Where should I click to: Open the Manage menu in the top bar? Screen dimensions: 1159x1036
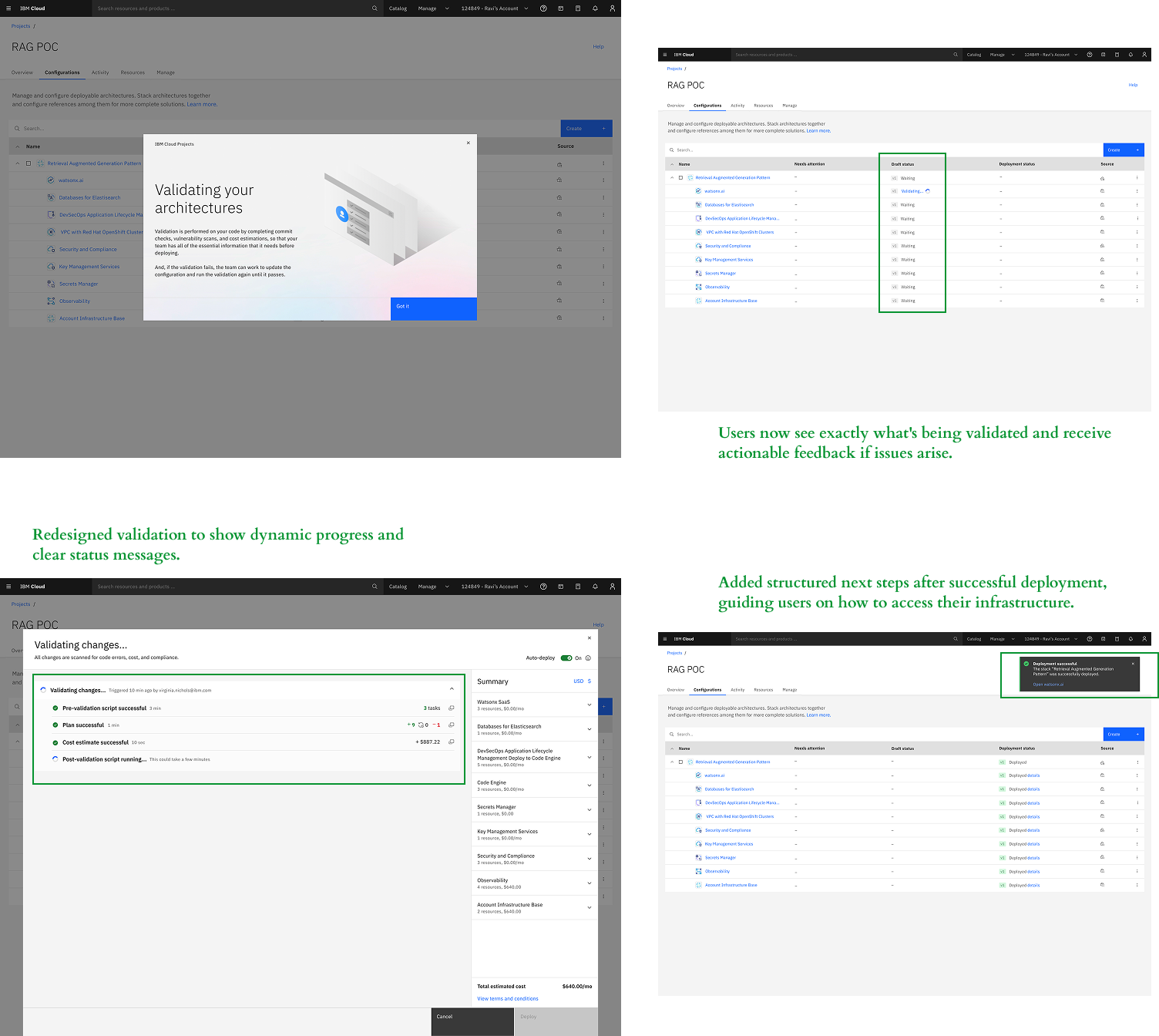(428, 8)
